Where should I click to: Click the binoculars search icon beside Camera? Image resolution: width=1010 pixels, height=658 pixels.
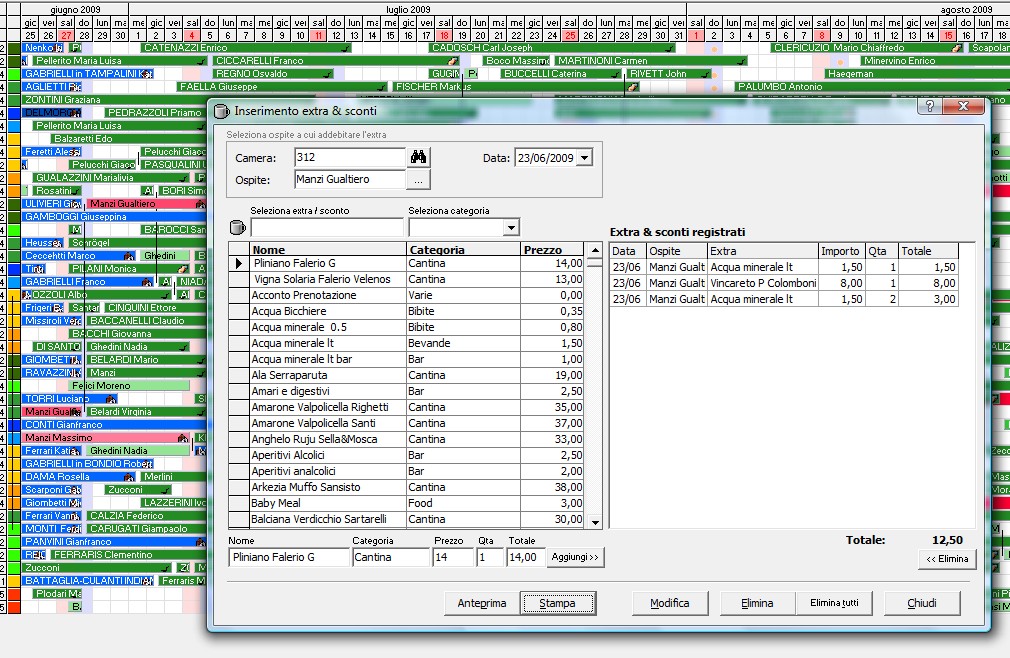tap(419, 157)
